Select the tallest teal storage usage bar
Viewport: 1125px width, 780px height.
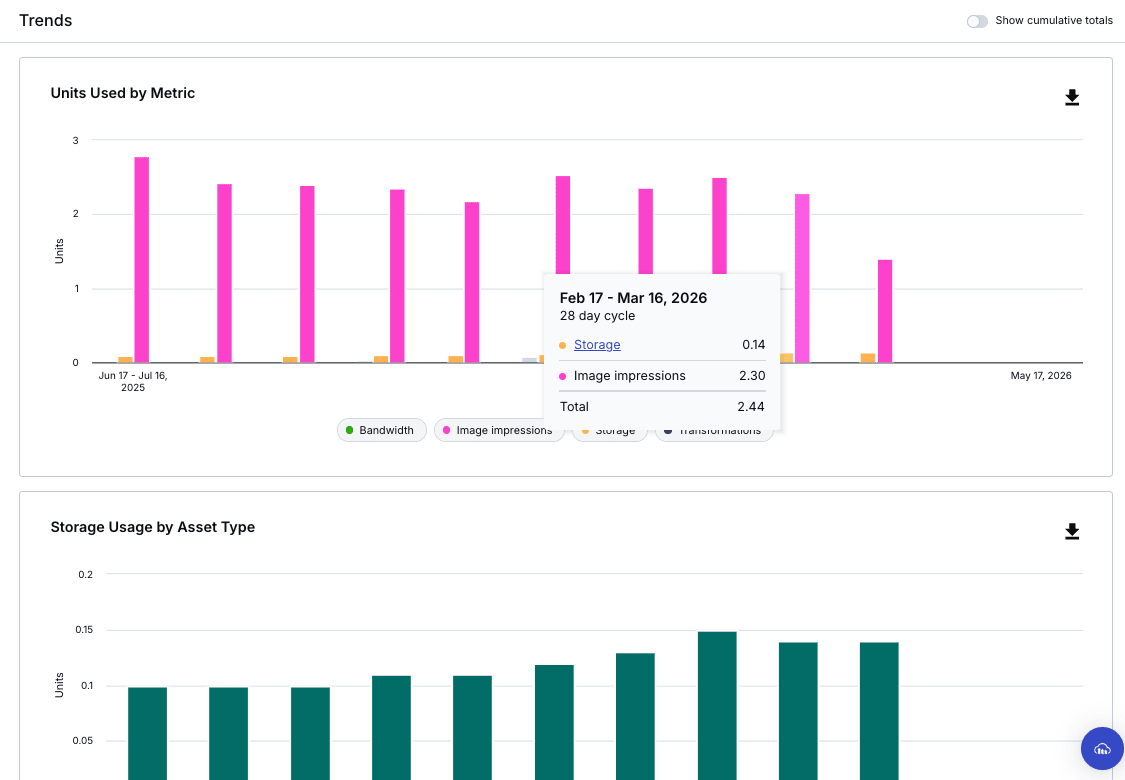tap(717, 700)
